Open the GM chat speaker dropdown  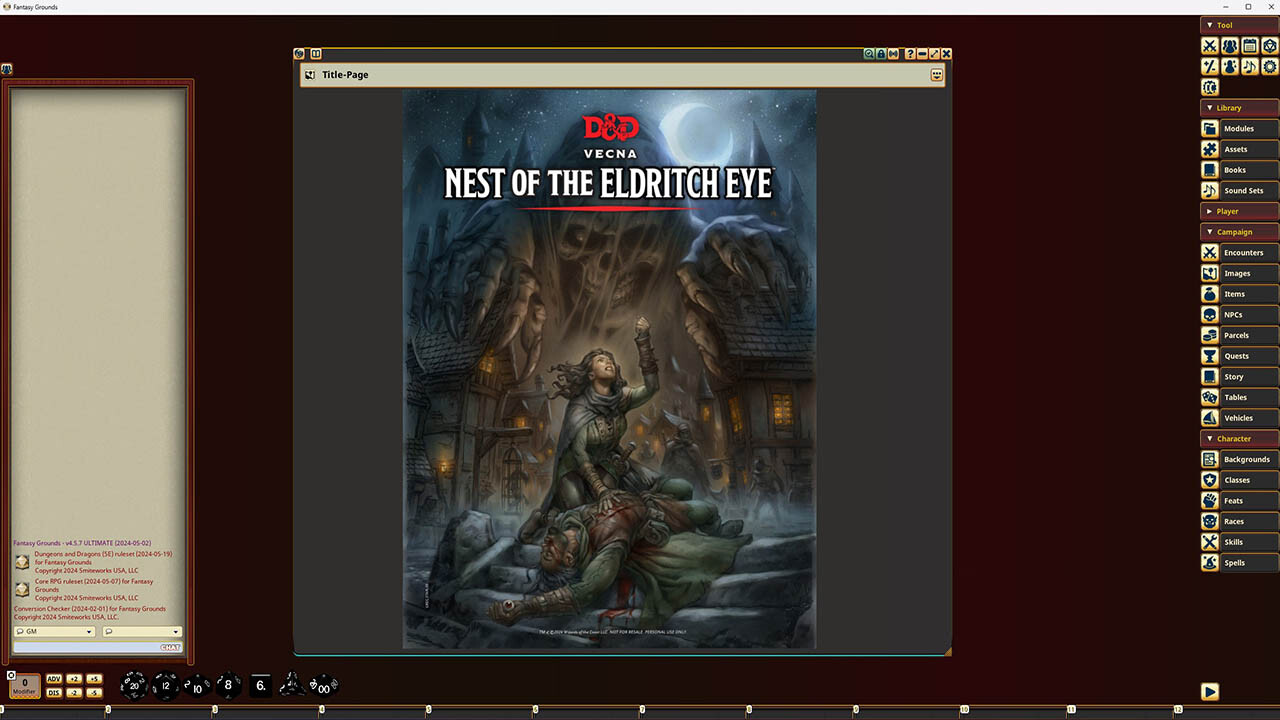(x=54, y=632)
